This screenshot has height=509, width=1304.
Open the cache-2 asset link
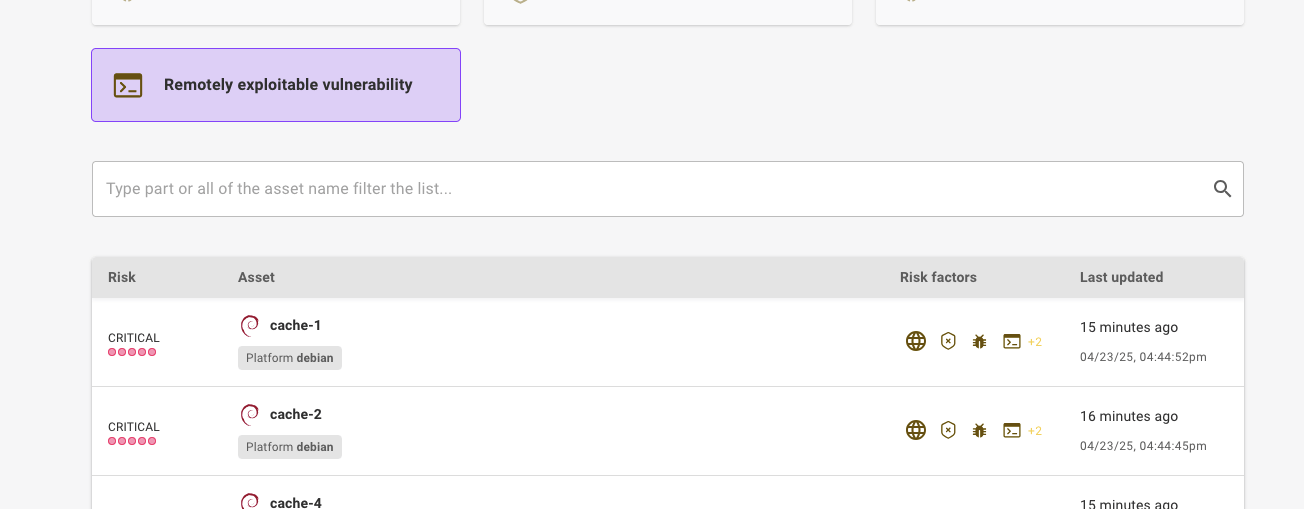[x=295, y=414]
